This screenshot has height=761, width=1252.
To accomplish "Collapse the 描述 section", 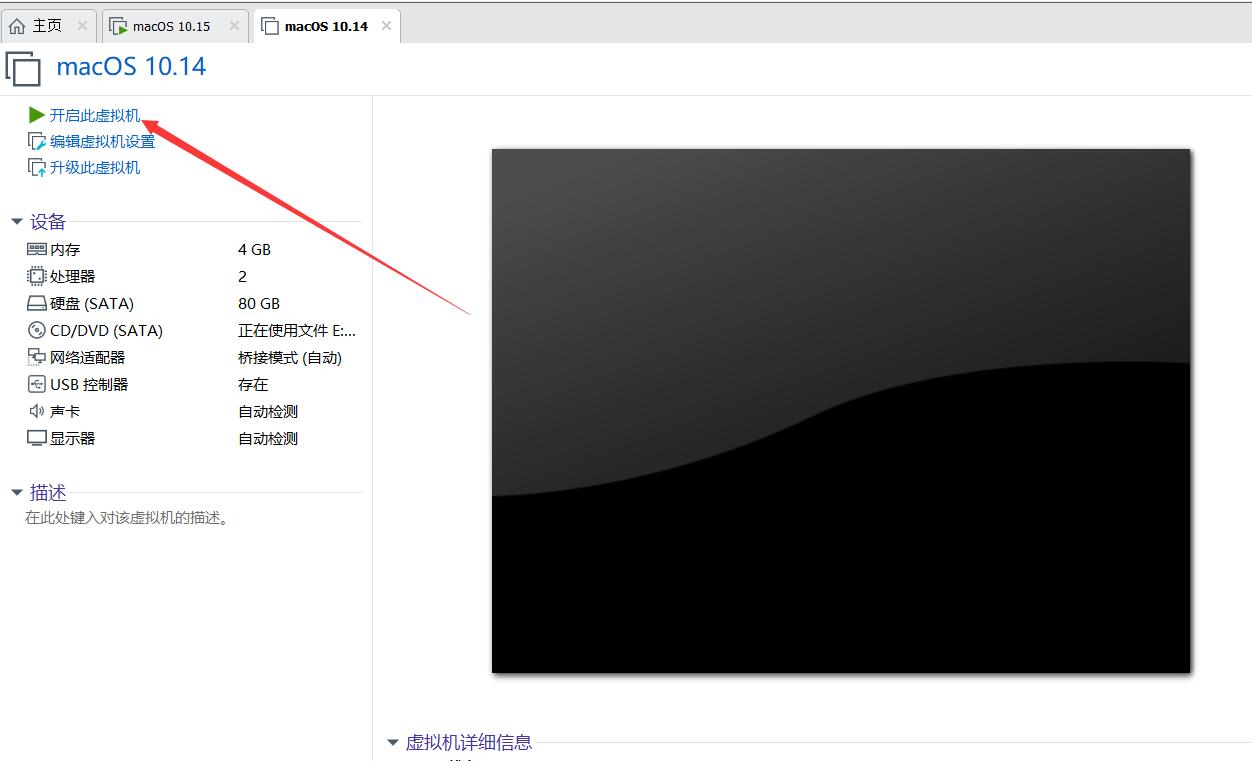I will pyautogui.click(x=17, y=492).
